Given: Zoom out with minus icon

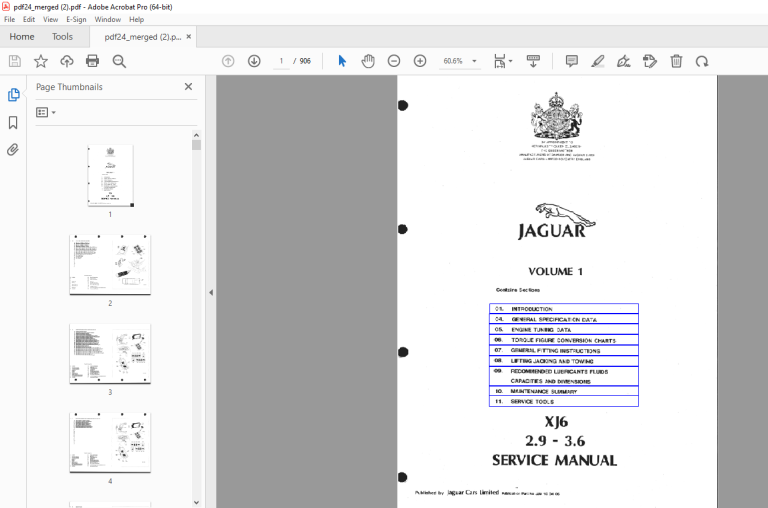Looking at the screenshot, I should [x=394, y=61].
